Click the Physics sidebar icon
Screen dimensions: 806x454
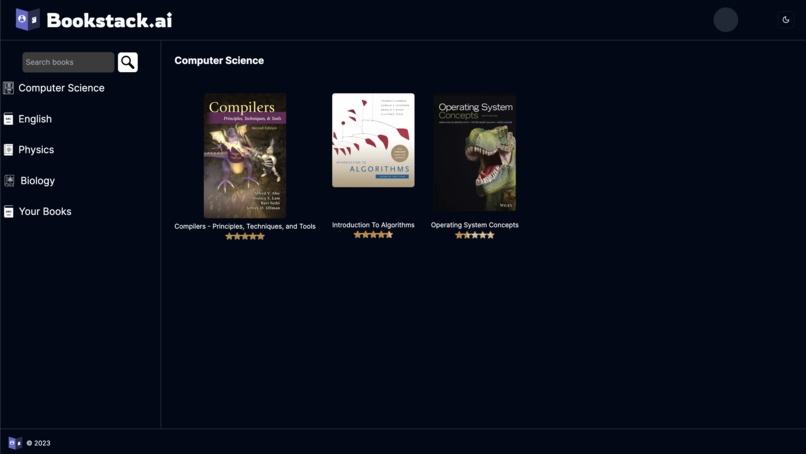click(x=8, y=150)
